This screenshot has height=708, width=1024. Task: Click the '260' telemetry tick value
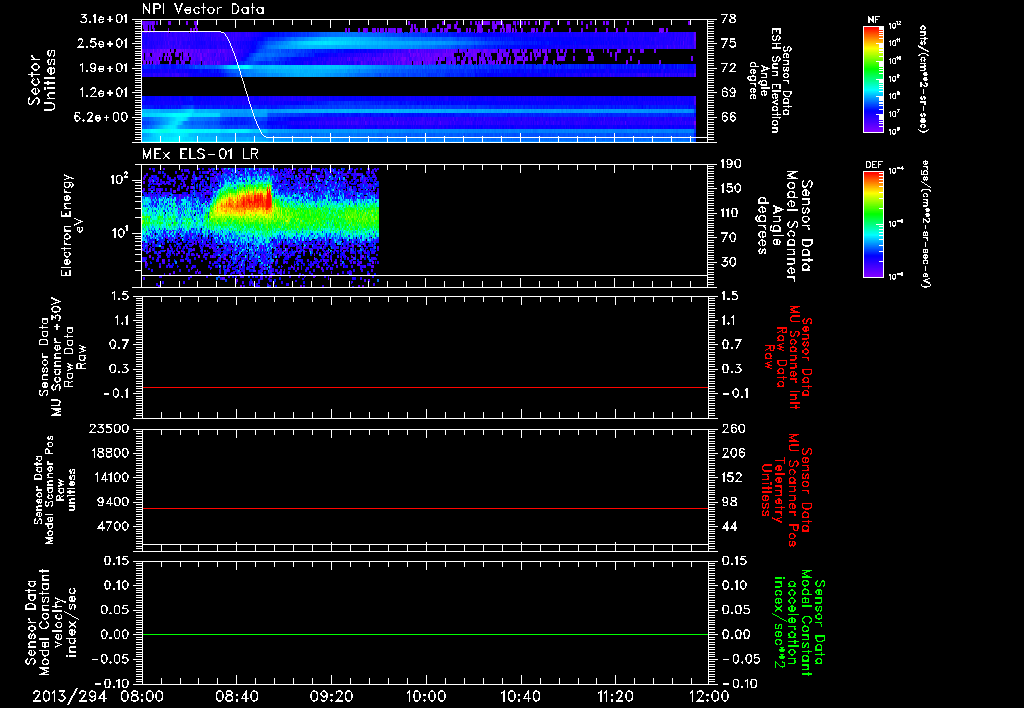click(x=732, y=428)
